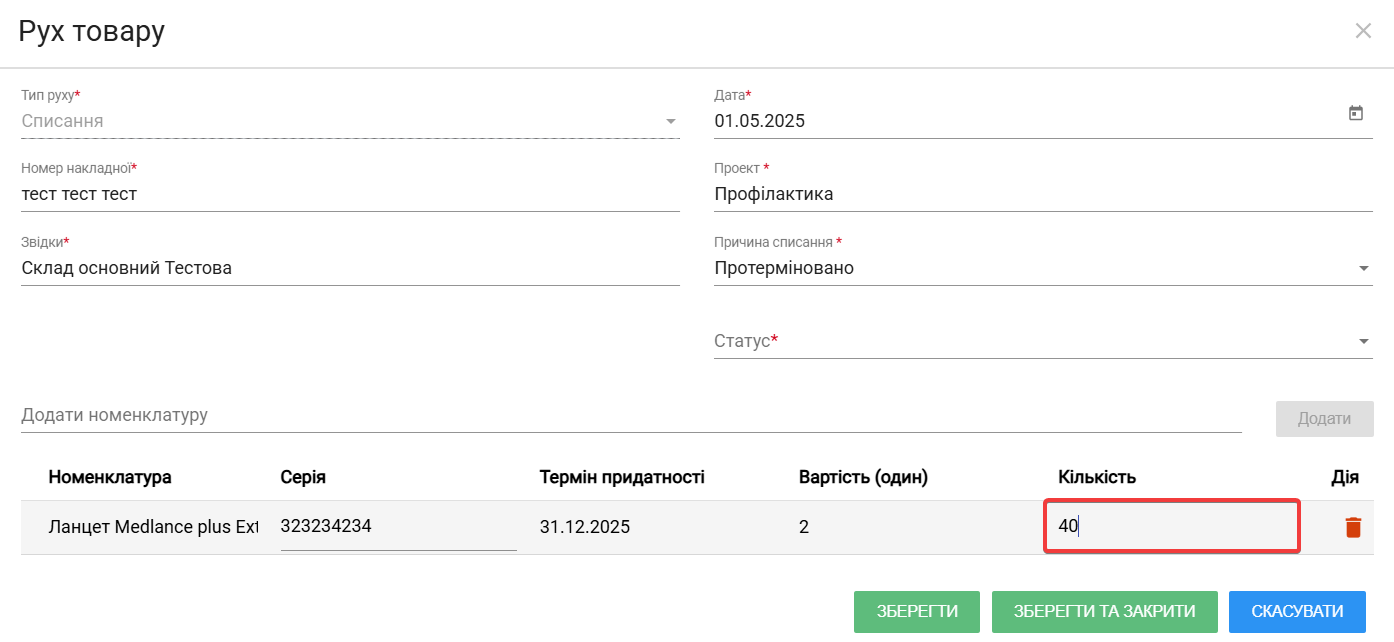Open the Причина списання dropdown
Viewport: 1394px width, 642px height.
(x=1363, y=268)
